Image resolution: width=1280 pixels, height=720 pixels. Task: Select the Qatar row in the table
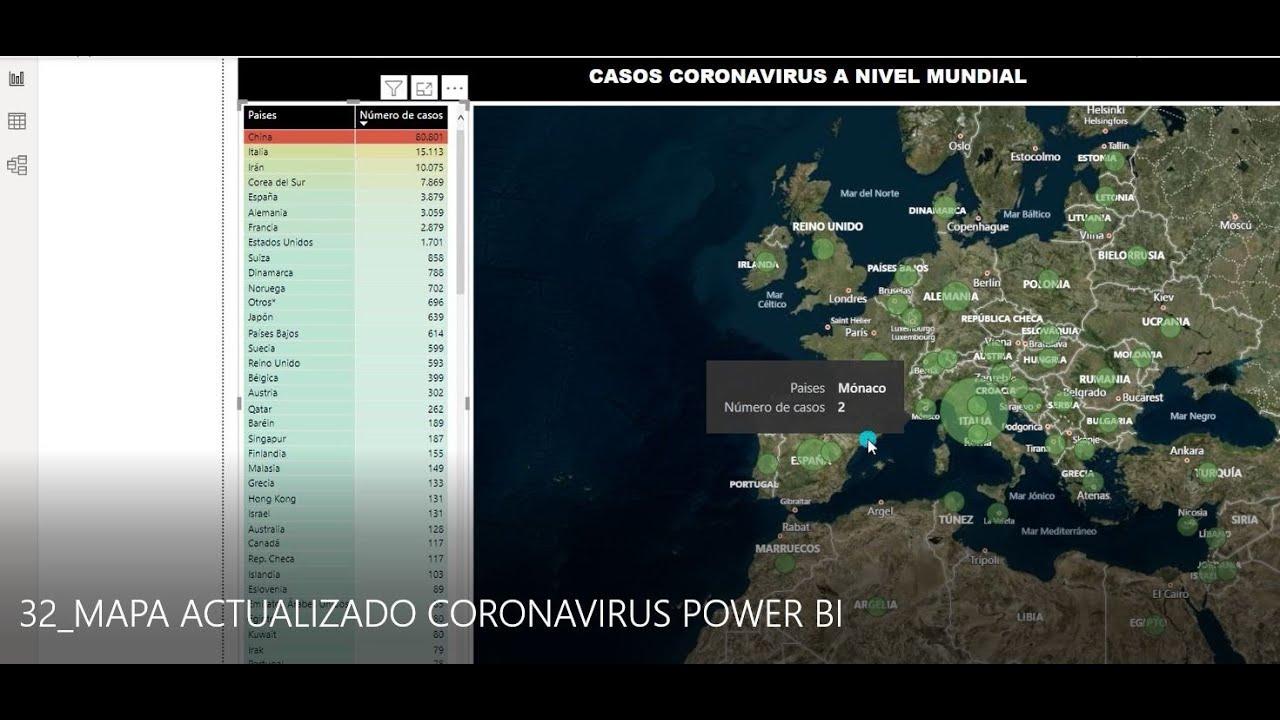(x=346, y=409)
